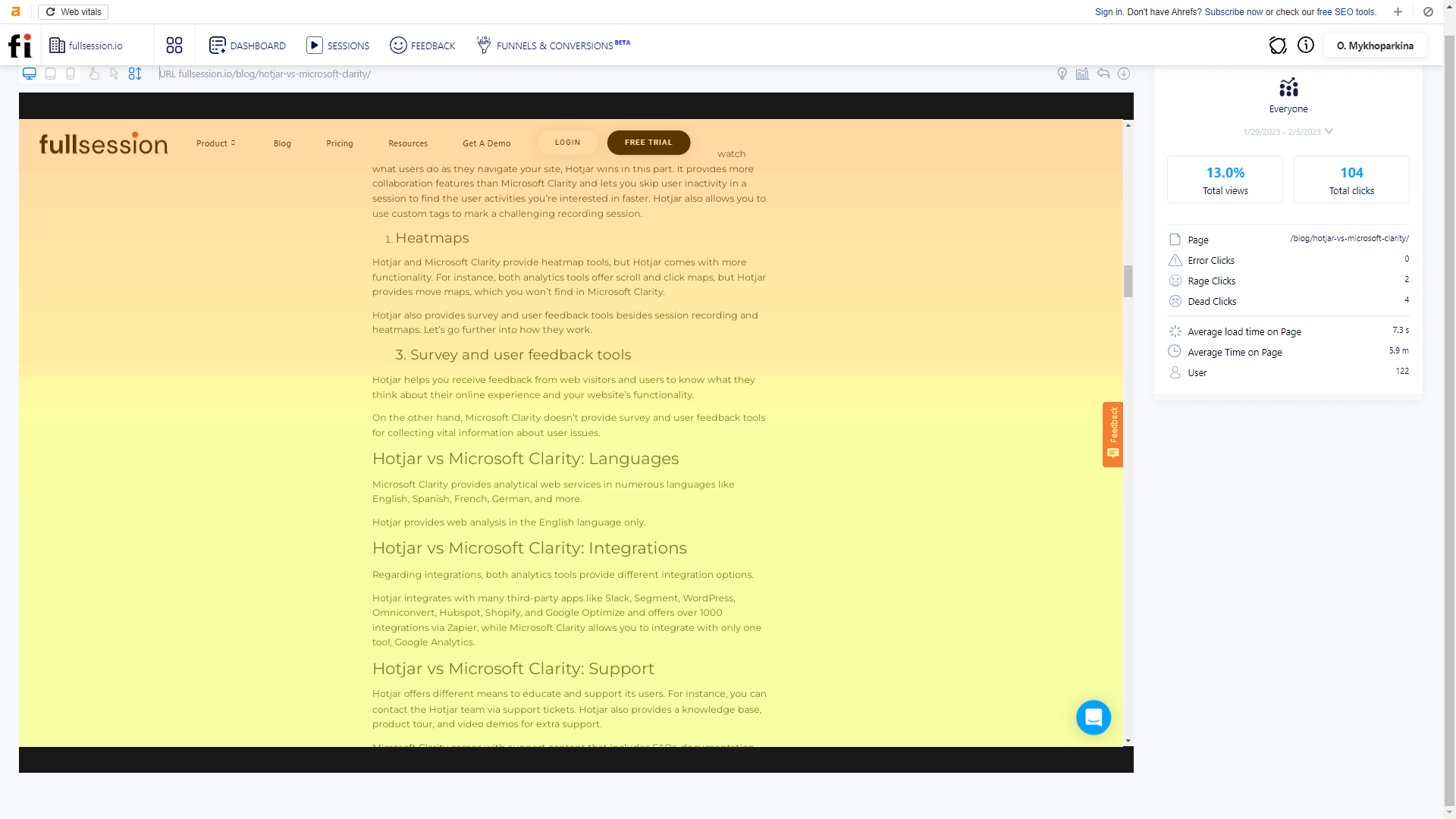Select the desktop device view
This screenshot has width=1456, height=819.
pos(30,74)
